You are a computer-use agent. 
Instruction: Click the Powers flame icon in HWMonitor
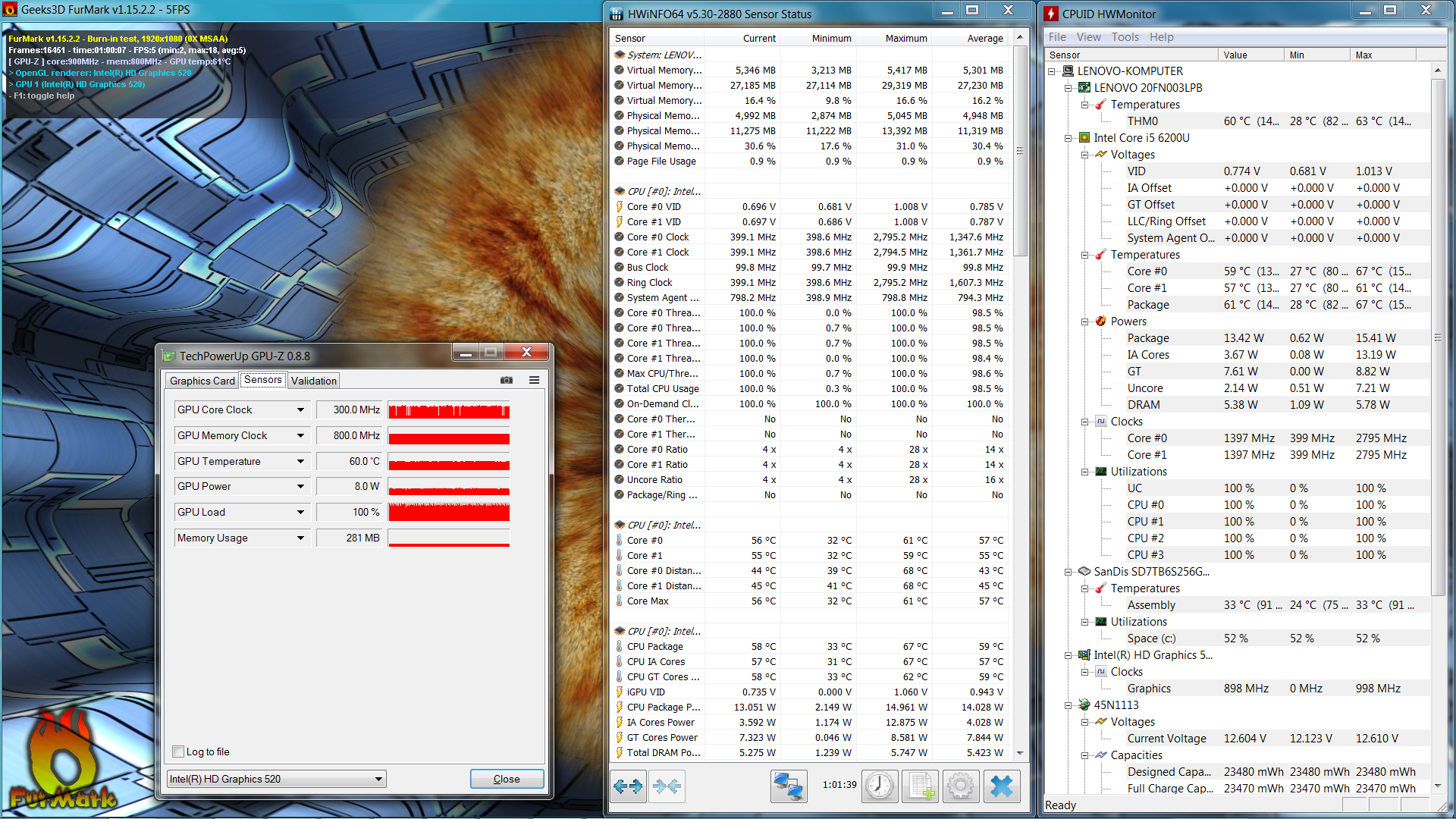[x=1101, y=322]
